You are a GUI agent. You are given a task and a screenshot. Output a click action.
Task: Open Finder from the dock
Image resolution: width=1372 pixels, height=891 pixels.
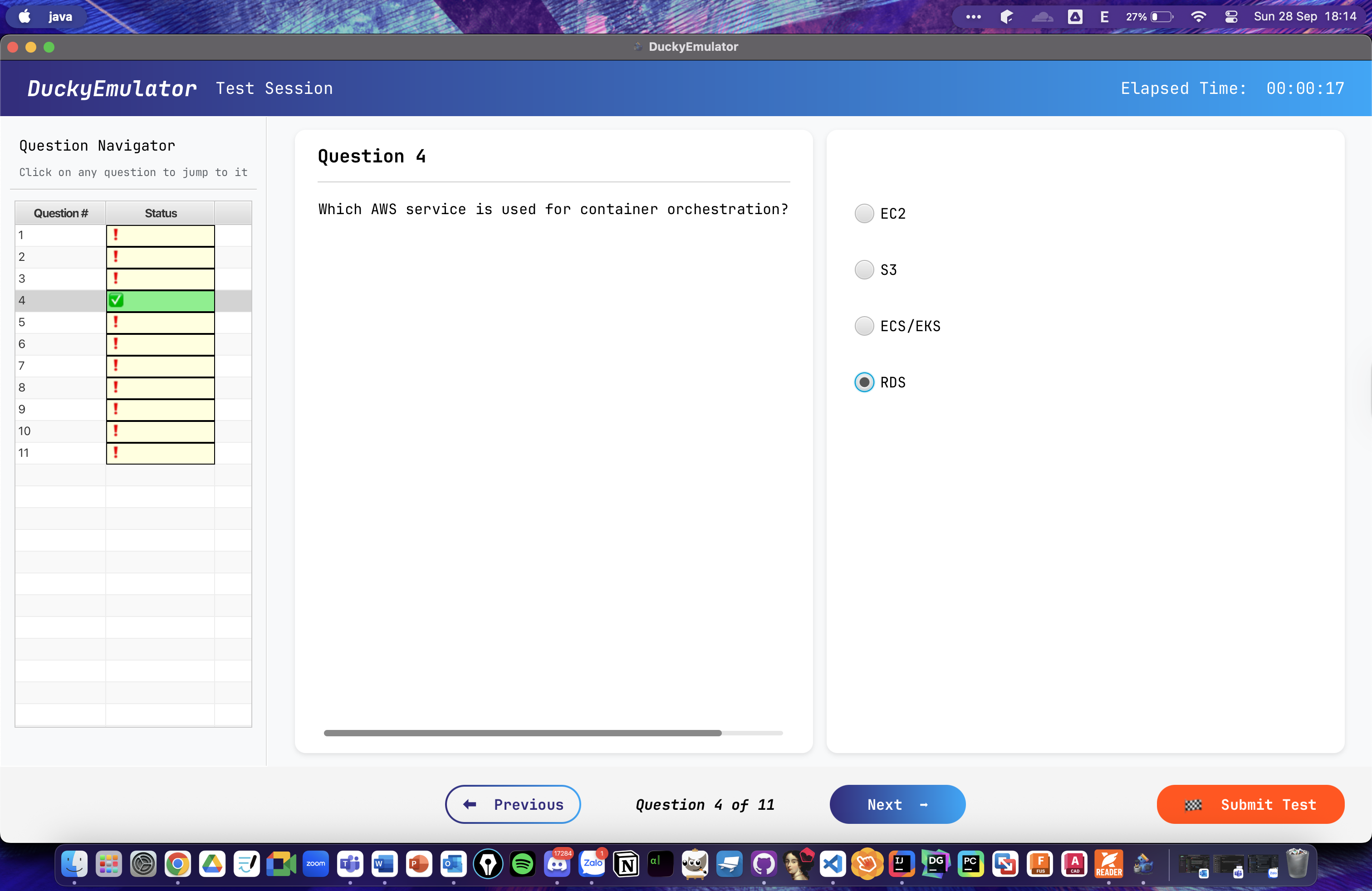[74, 864]
